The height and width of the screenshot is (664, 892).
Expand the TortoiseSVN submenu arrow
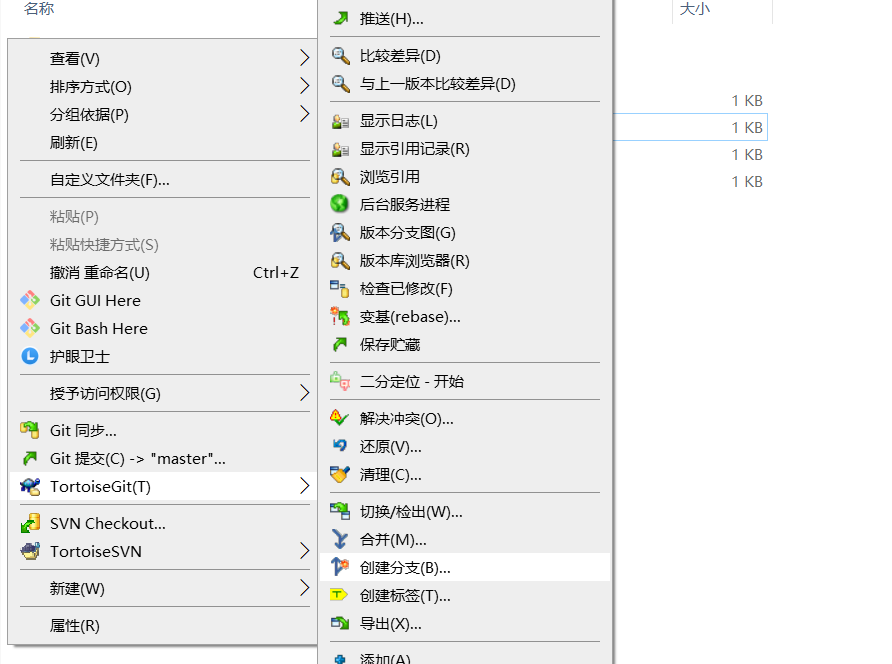click(x=305, y=551)
